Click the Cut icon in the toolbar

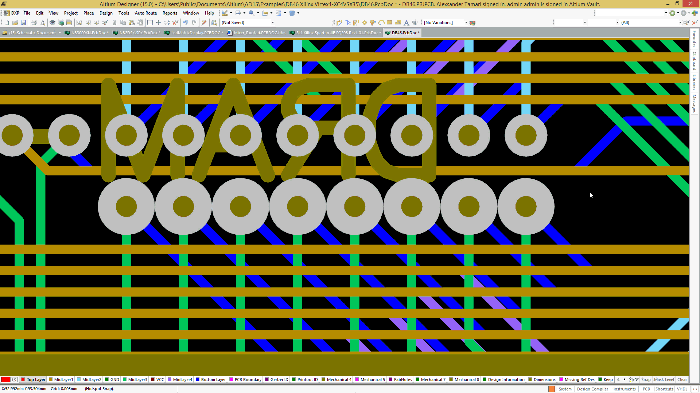click(x=114, y=22)
